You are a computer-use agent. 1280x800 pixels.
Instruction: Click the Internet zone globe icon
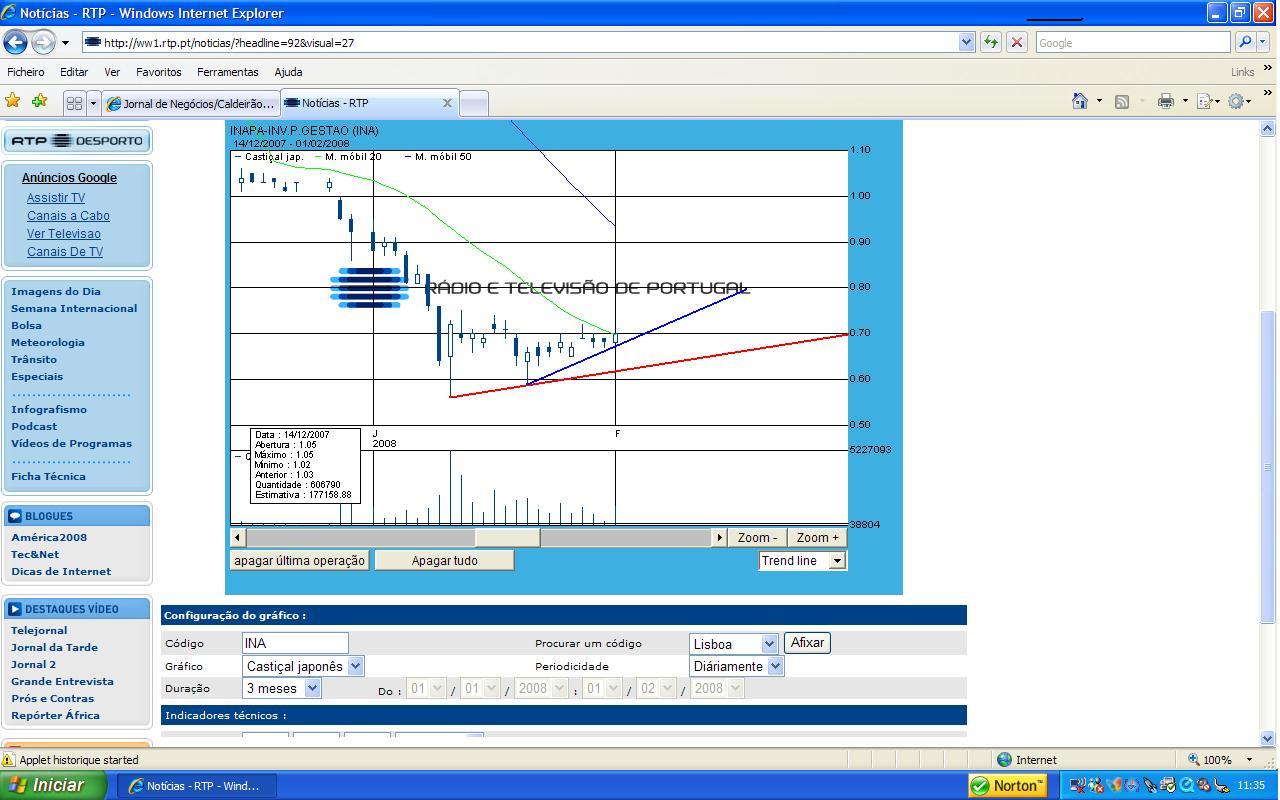(1004, 760)
